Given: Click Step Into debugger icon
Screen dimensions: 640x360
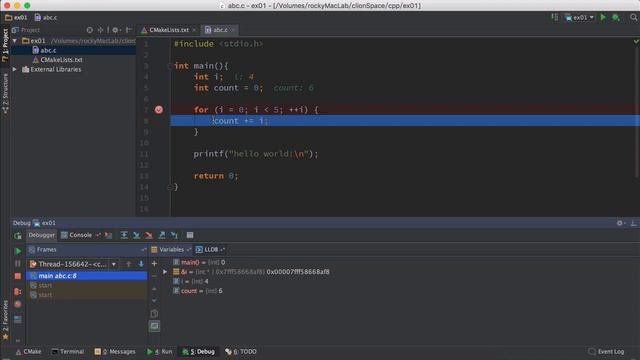Looking at the screenshot, I should point(136,235).
